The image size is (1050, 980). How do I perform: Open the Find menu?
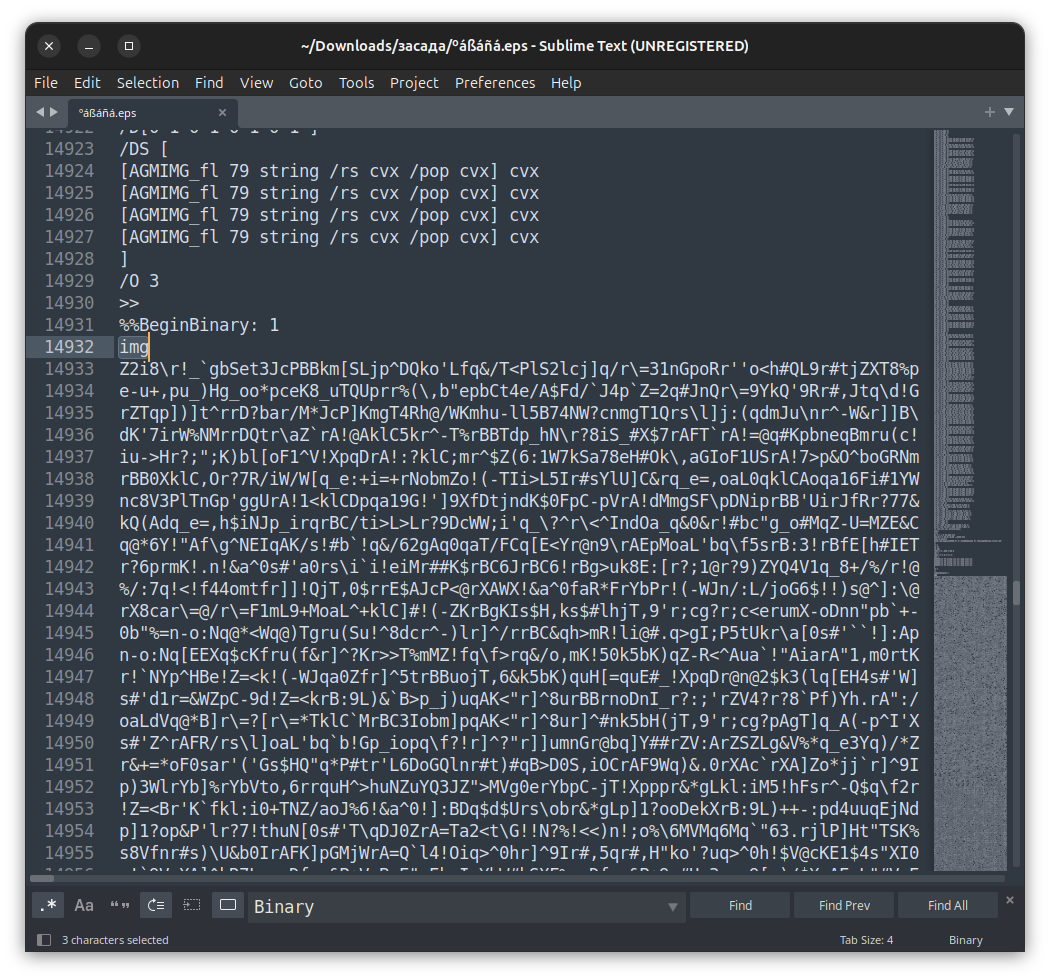(x=209, y=83)
